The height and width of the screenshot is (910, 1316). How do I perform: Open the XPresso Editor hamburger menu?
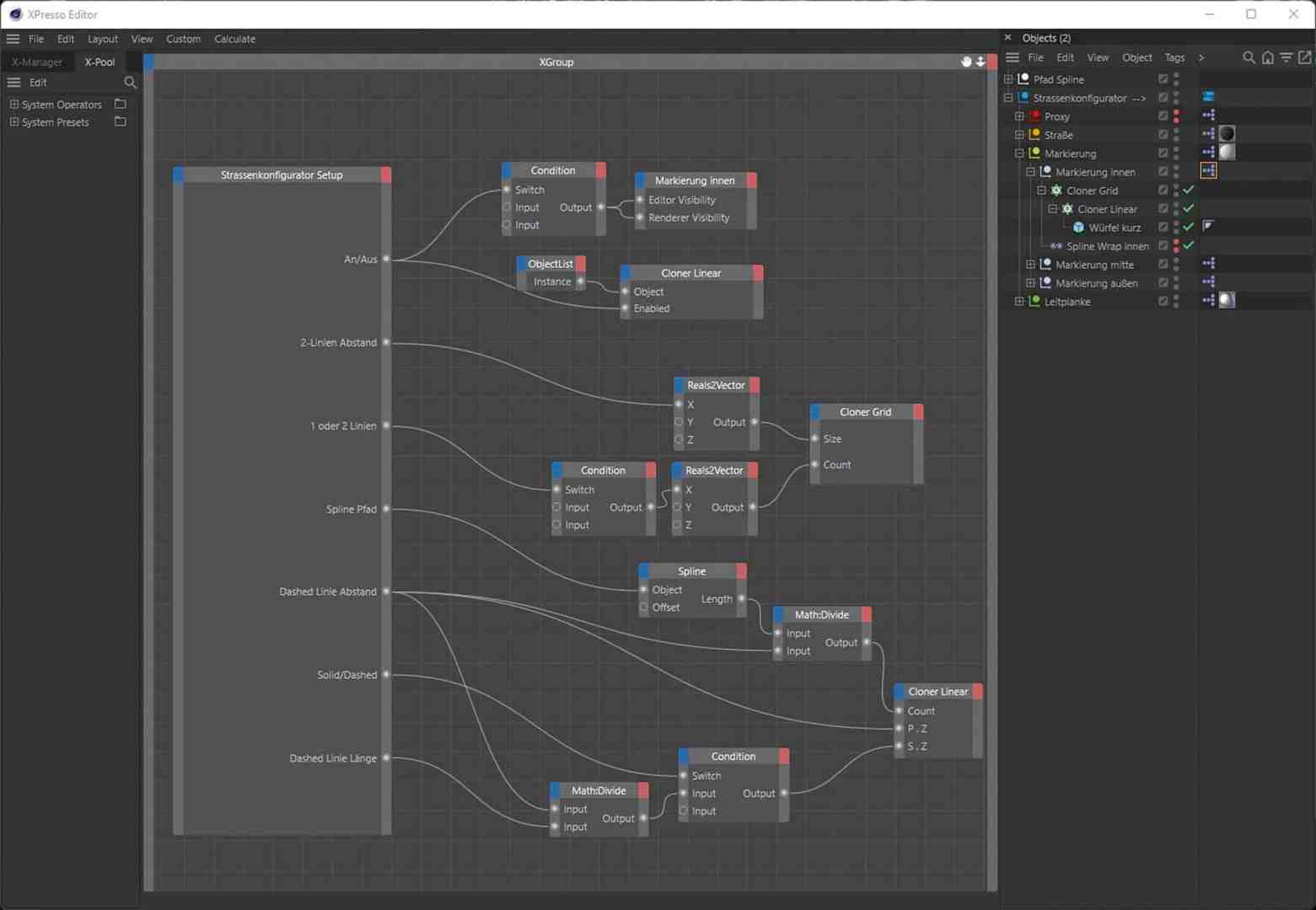pos(13,38)
